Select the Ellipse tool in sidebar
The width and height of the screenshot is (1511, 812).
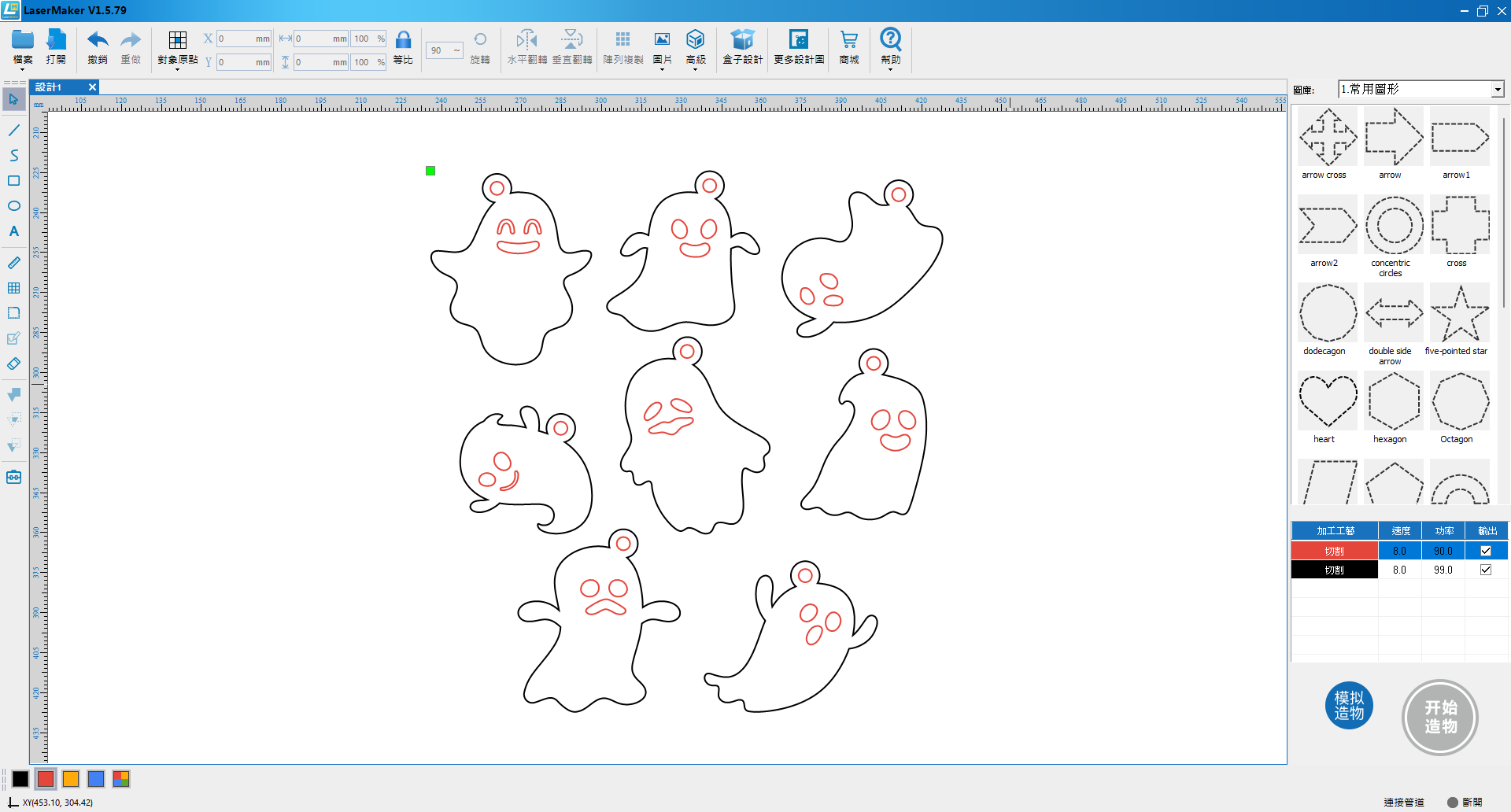(13, 206)
